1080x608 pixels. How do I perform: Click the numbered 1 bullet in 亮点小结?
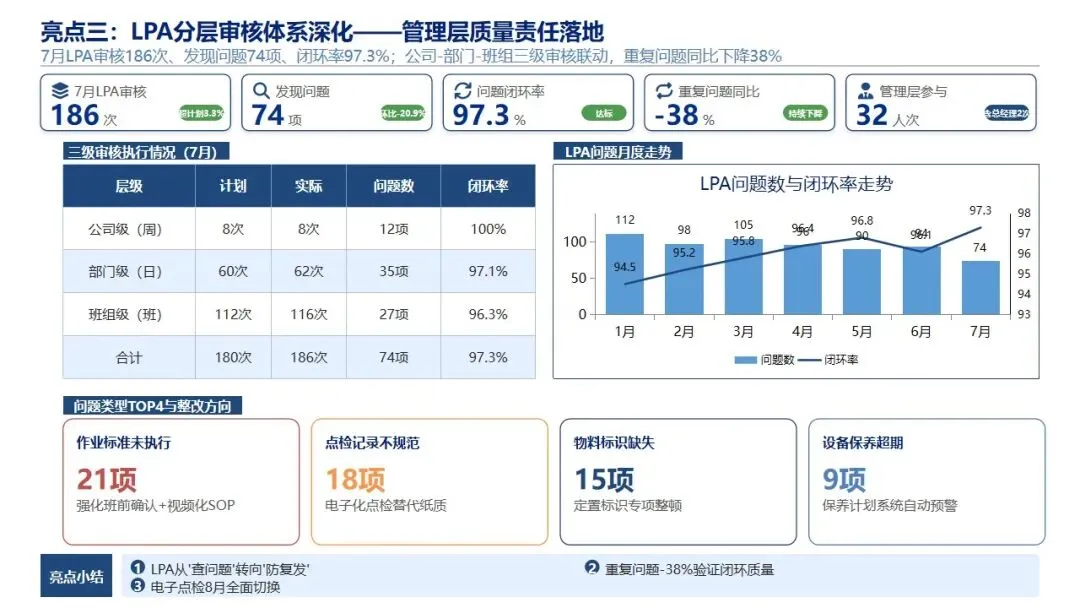tap(137, 567)
